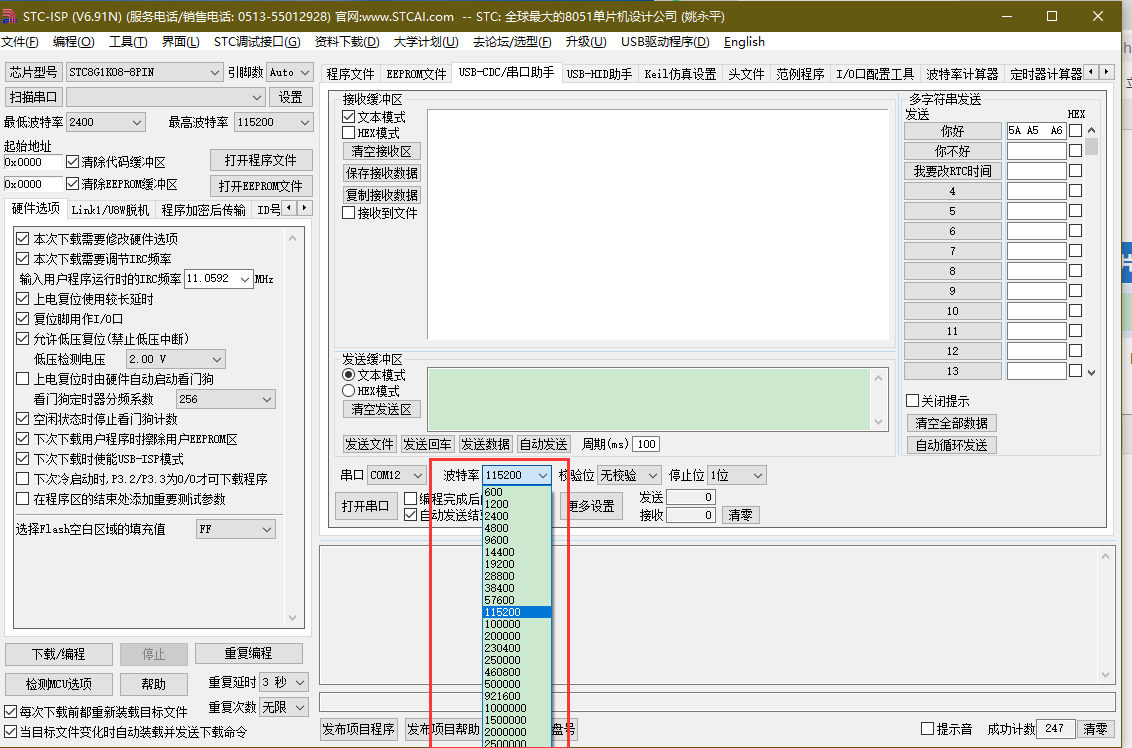Toggle 复位脚用作I/O口 checkbox
The height and width of the screenshot is (748, 1132).
[22, 318]
